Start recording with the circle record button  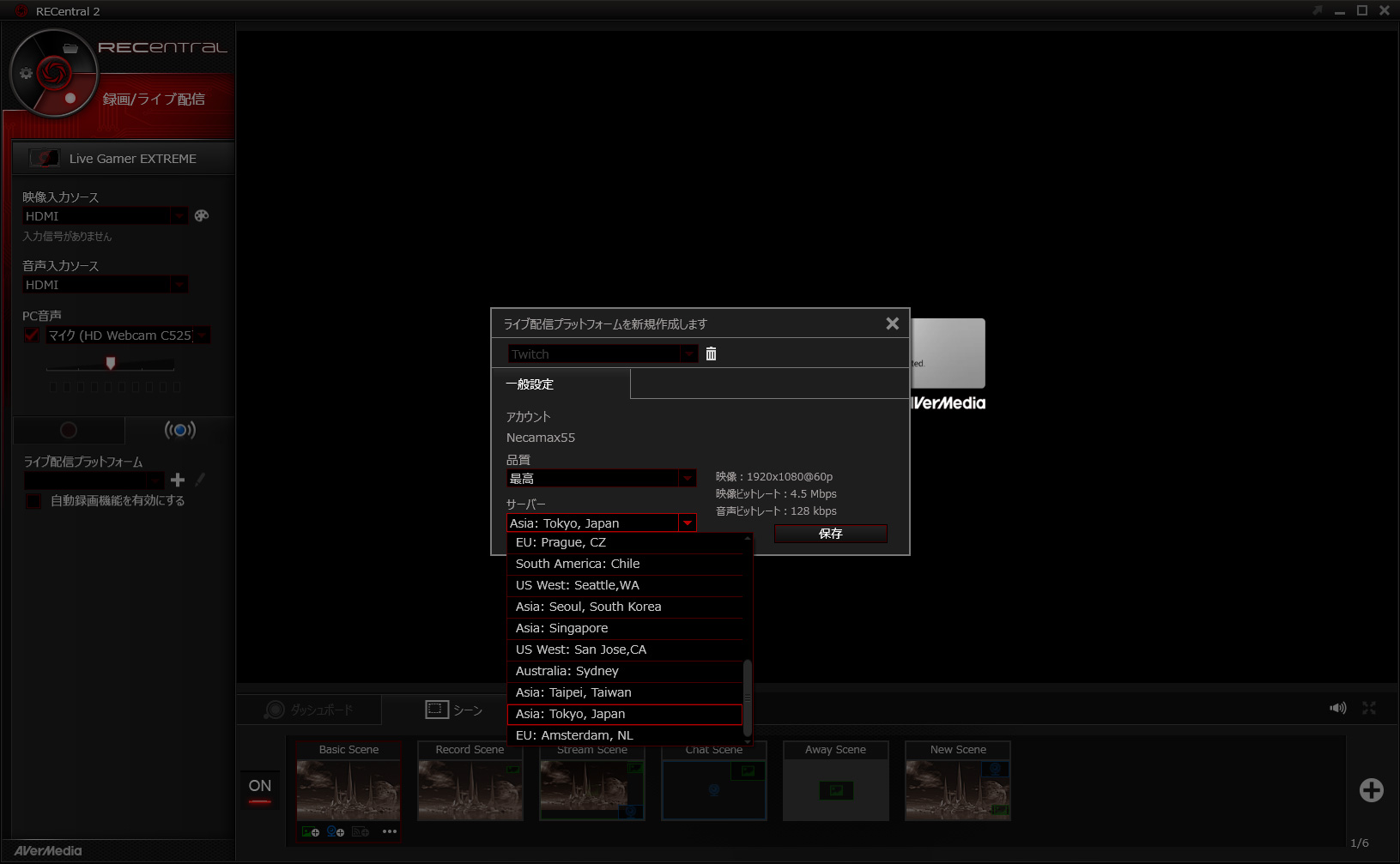(69, 430)
